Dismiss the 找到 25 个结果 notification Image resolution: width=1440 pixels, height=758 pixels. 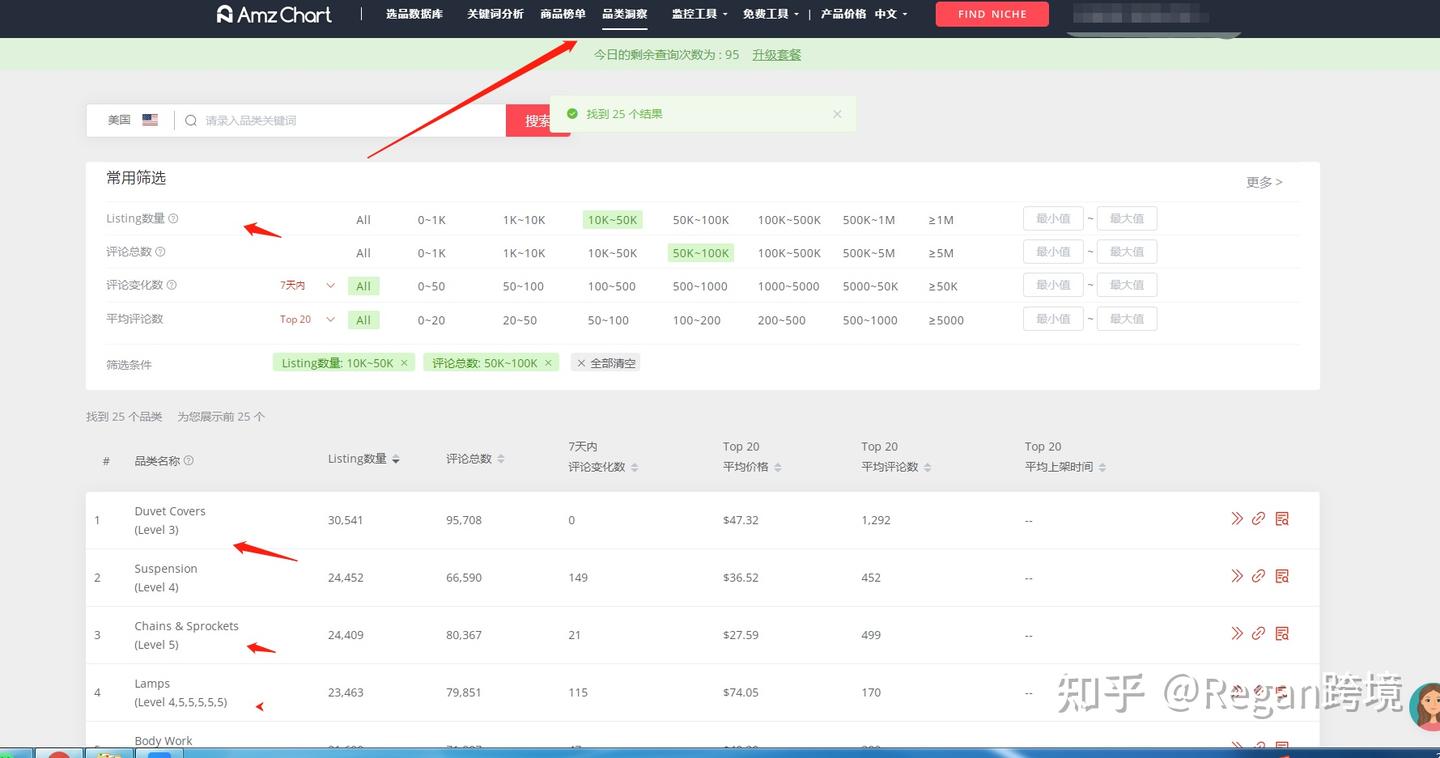(837, 114)
